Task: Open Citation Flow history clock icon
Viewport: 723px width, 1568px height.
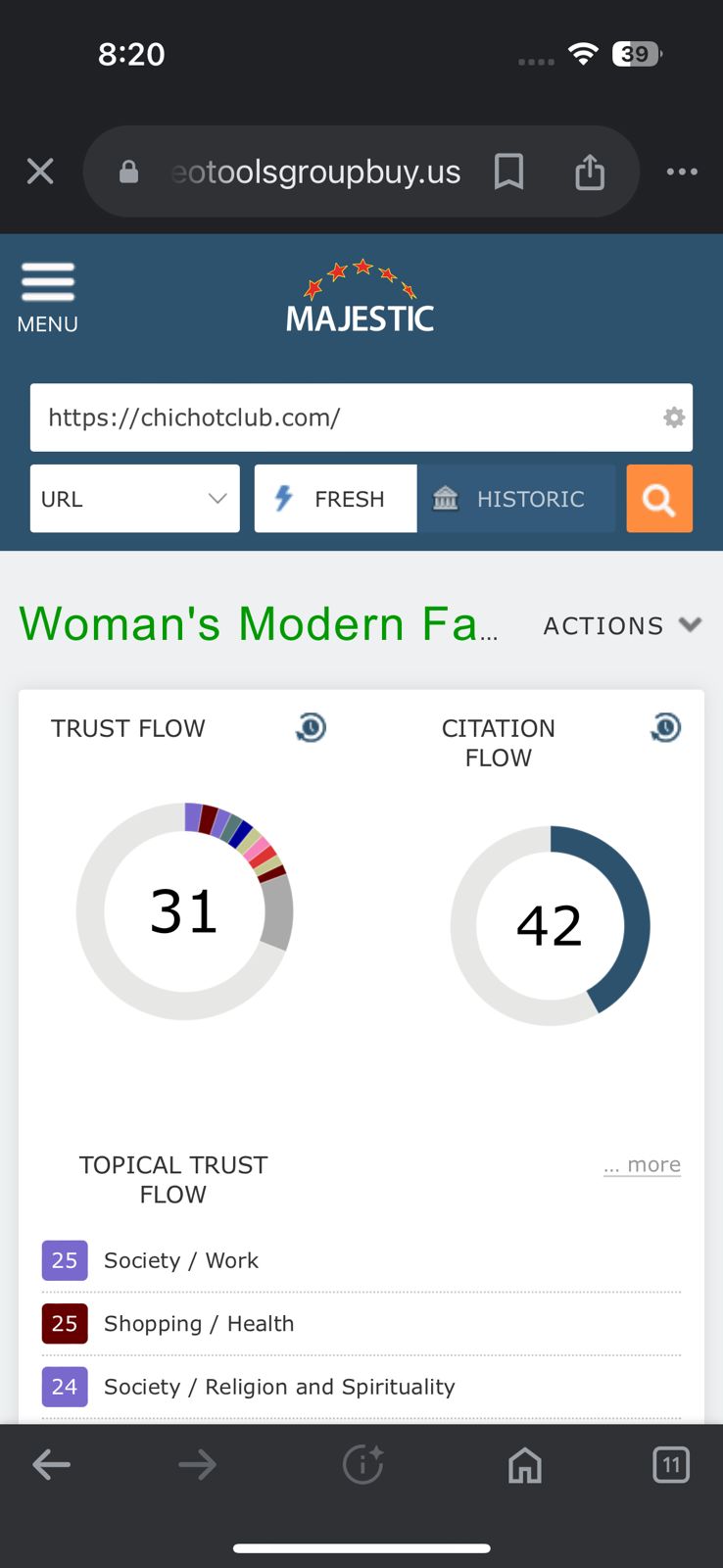Action: [666, 727]
